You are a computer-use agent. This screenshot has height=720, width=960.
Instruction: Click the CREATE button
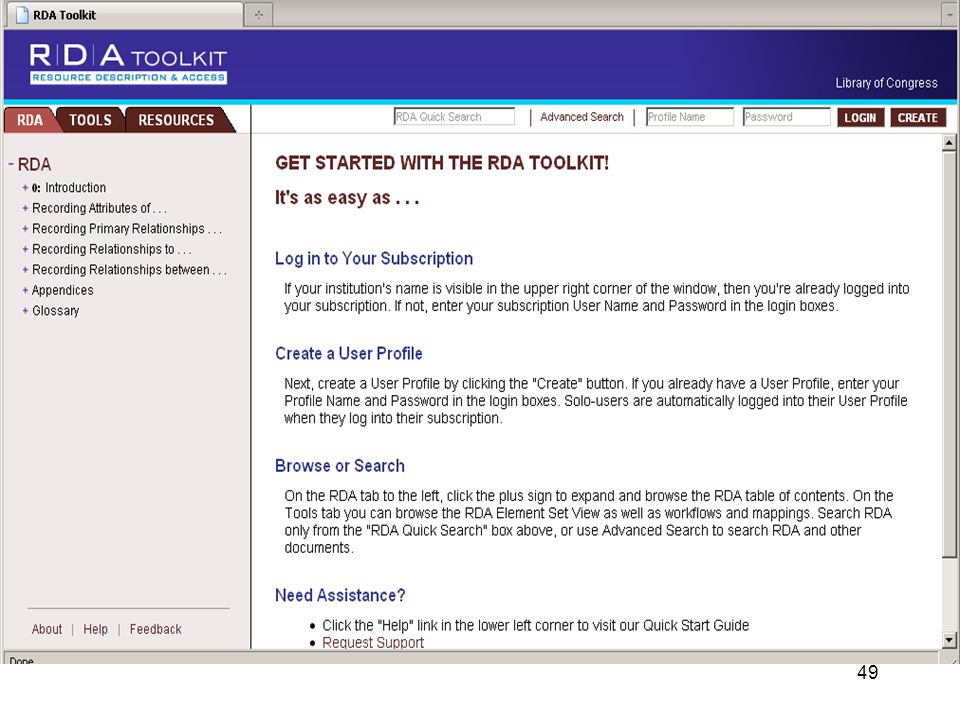pyautogui.click(x=918, y=118)
